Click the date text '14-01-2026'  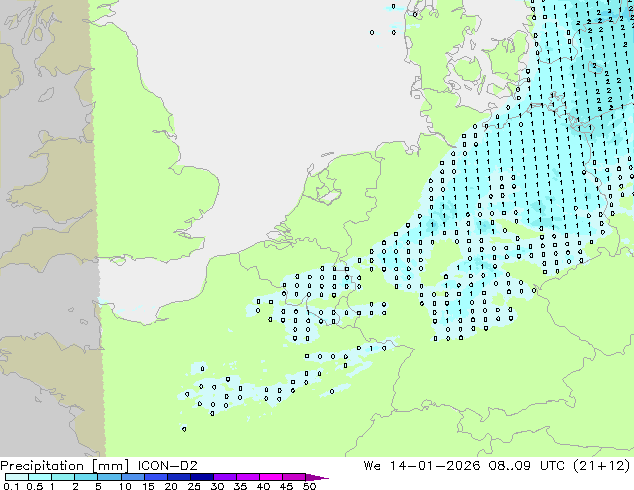tap(435, 466)
